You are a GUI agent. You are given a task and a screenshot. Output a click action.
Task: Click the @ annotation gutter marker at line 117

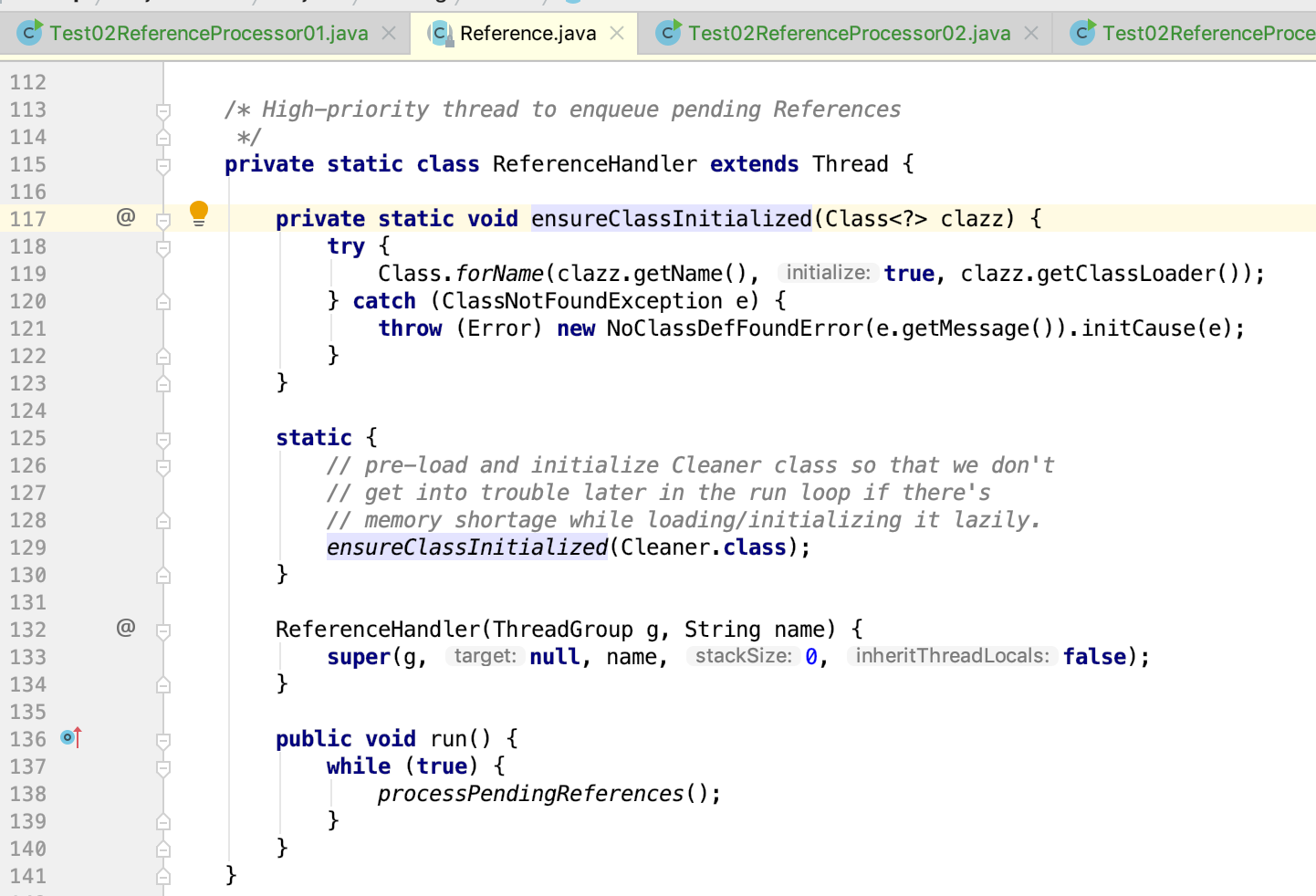click(127, 218)
